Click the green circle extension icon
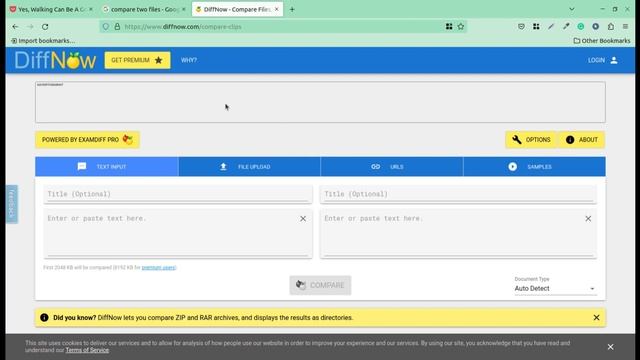640x360 pixels. (x=580, y=27)
